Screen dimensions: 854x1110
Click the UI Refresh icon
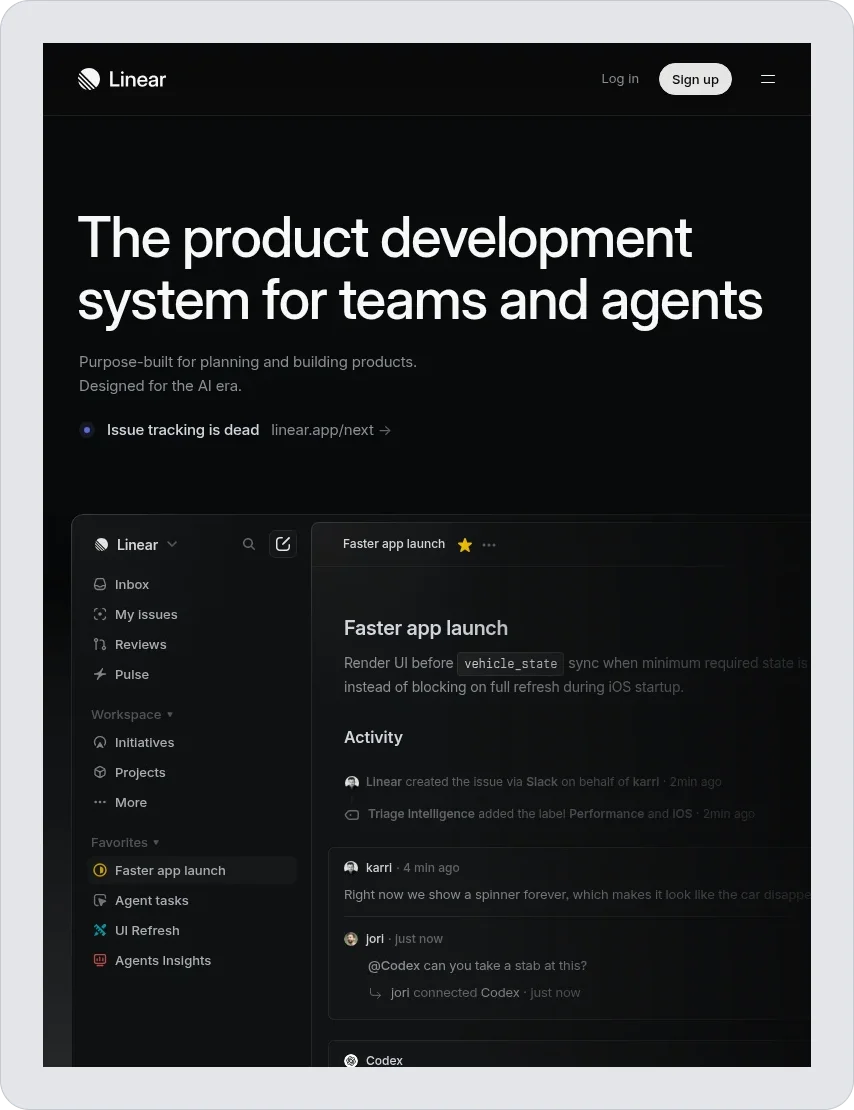point(100,930)
